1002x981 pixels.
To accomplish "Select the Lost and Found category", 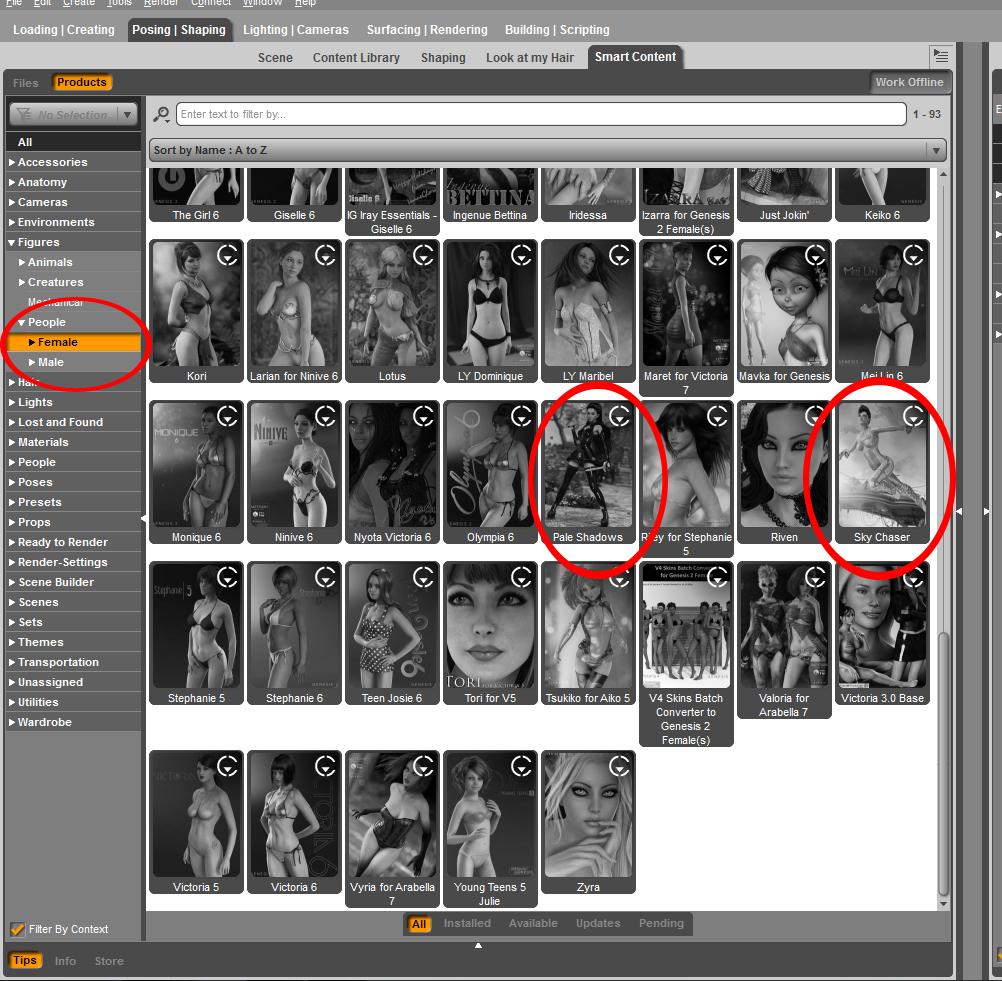I will pos(73,422).
